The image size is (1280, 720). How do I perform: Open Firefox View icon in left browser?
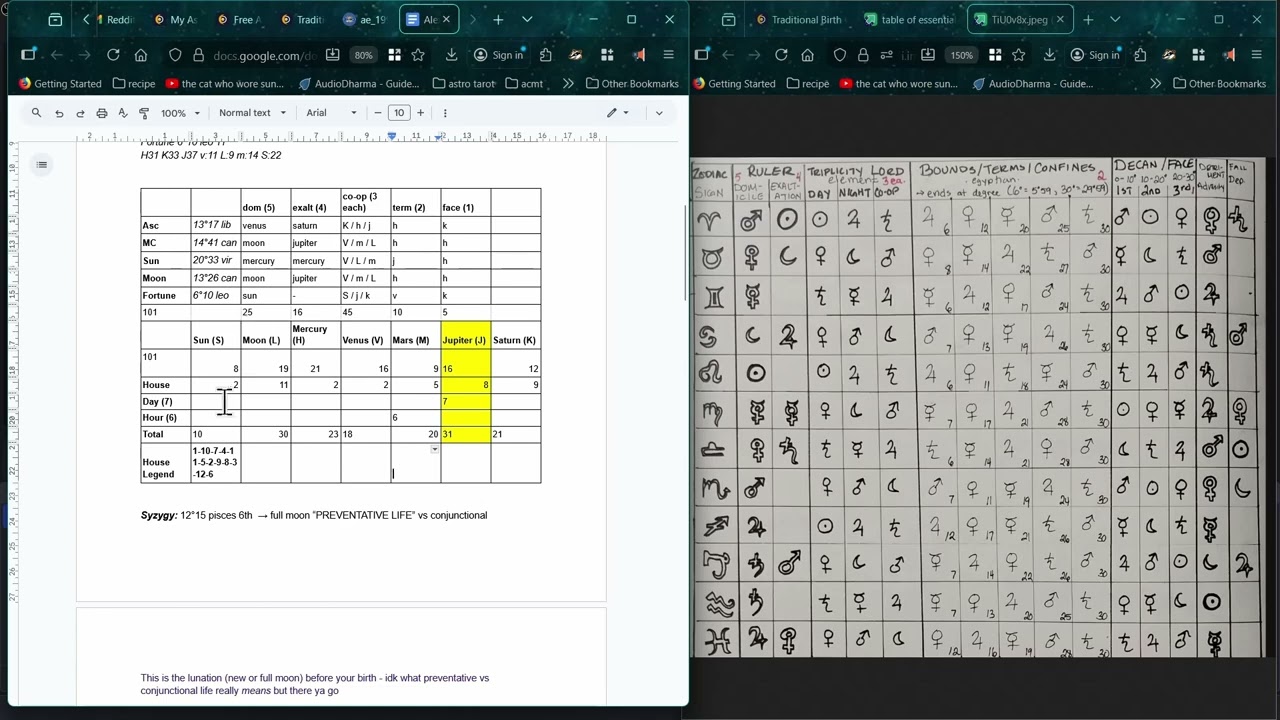[55, 19]
